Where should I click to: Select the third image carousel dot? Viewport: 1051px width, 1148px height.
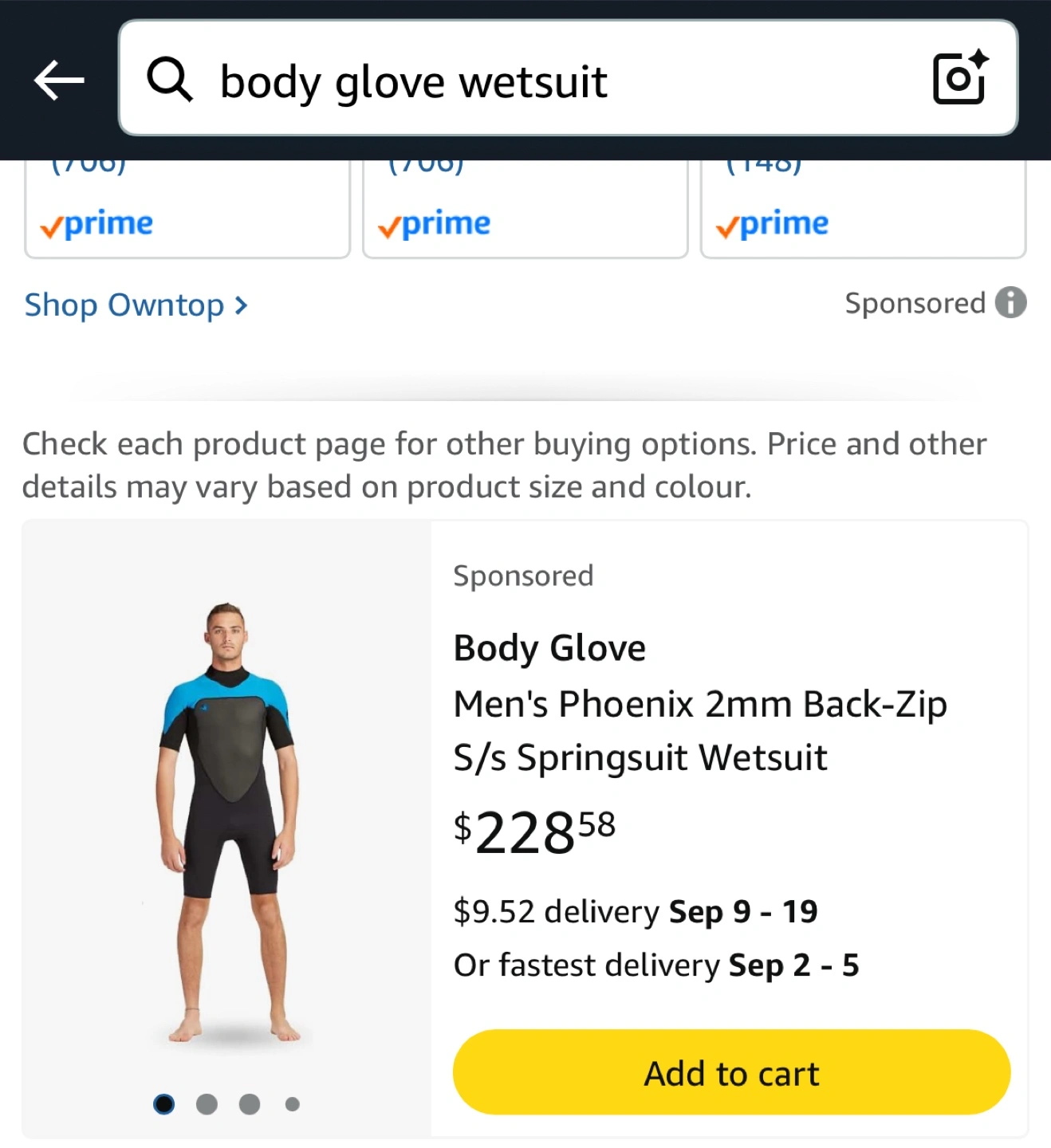click(x=250, y=1104)
